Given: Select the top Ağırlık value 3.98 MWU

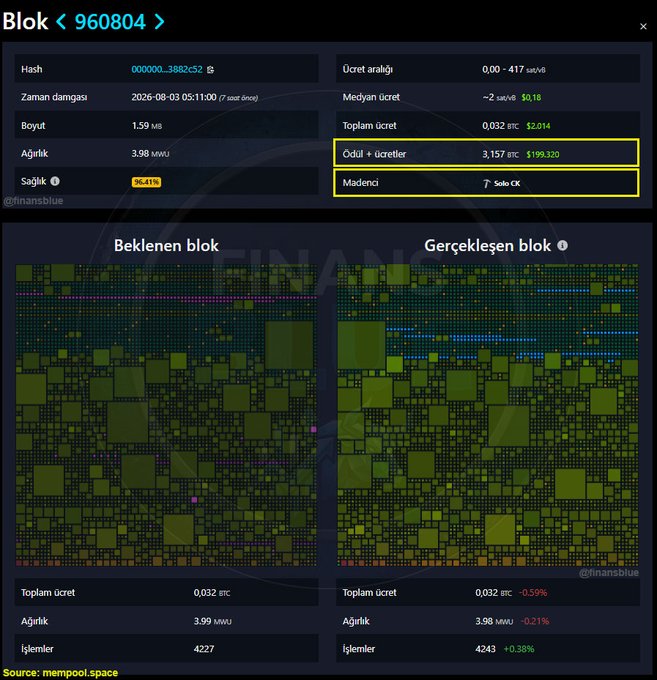Looking at the screenshot, I should (150, 154).
